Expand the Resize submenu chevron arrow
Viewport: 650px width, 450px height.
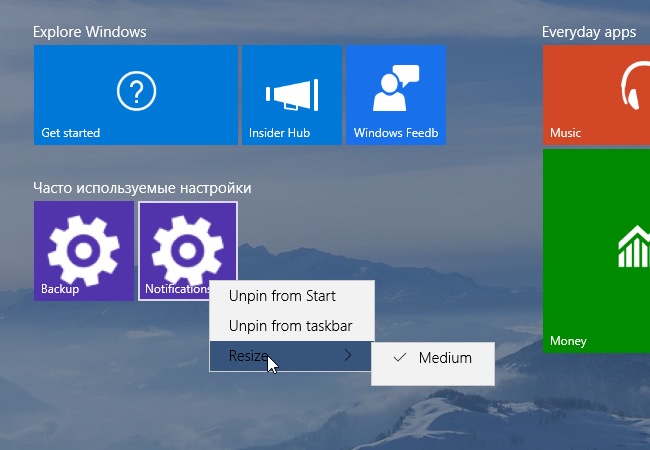(348, 355)
